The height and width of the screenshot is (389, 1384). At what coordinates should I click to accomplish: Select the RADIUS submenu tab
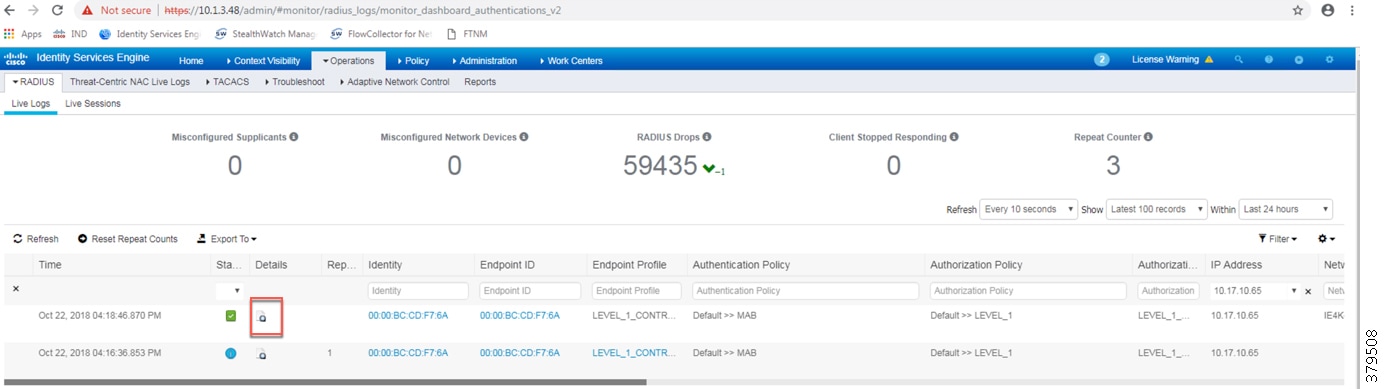click(34, 82)
